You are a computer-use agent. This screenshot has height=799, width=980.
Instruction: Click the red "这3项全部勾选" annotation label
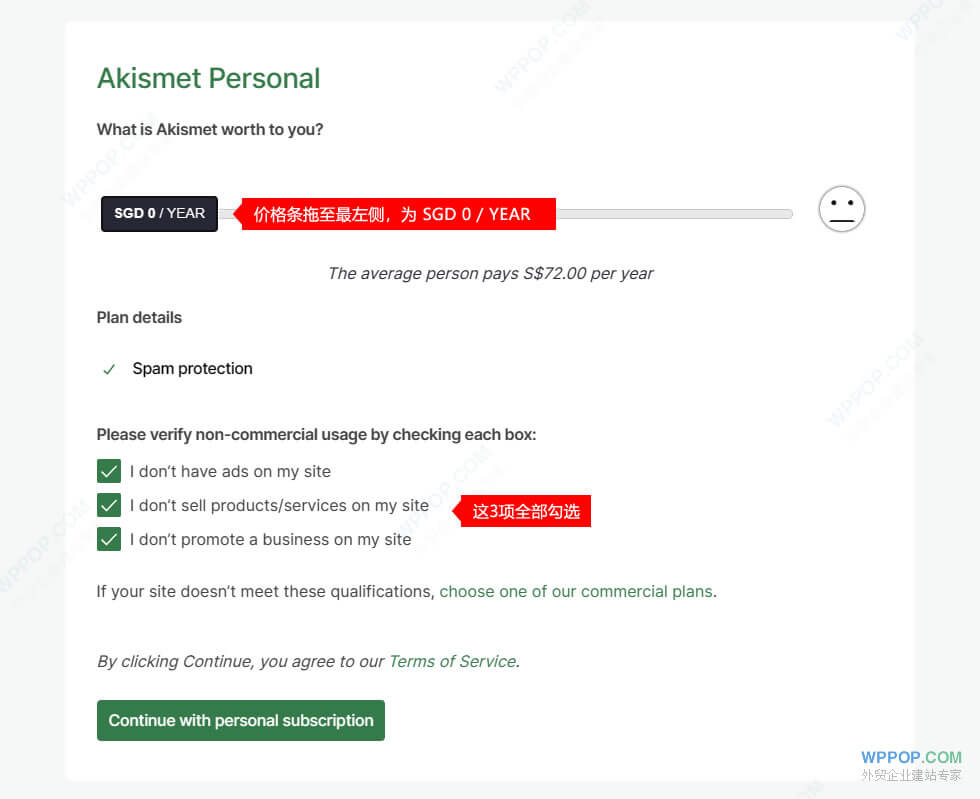(525, 511)
